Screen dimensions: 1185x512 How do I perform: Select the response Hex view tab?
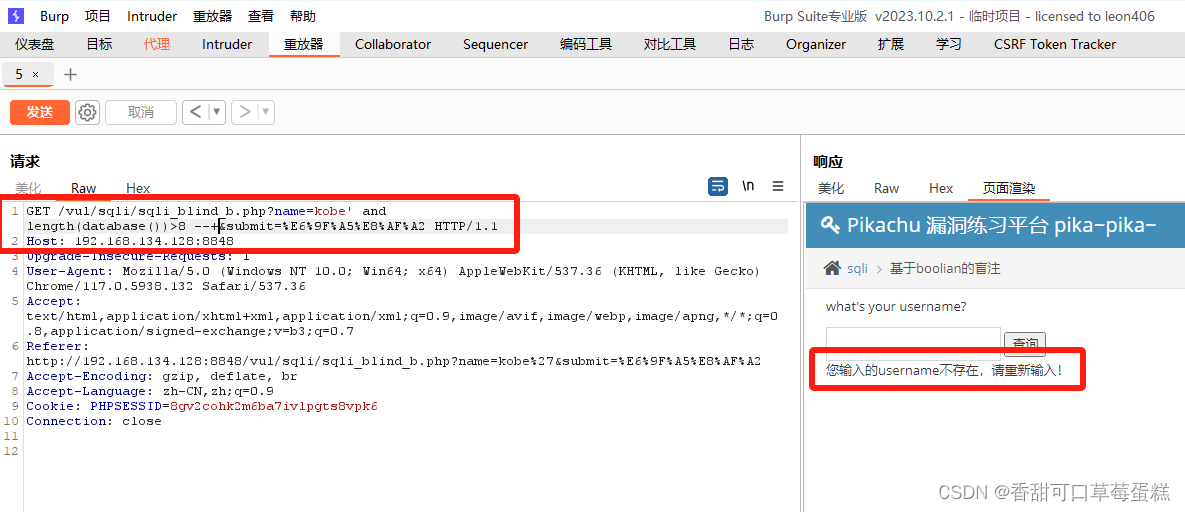(x=941, y=188)
